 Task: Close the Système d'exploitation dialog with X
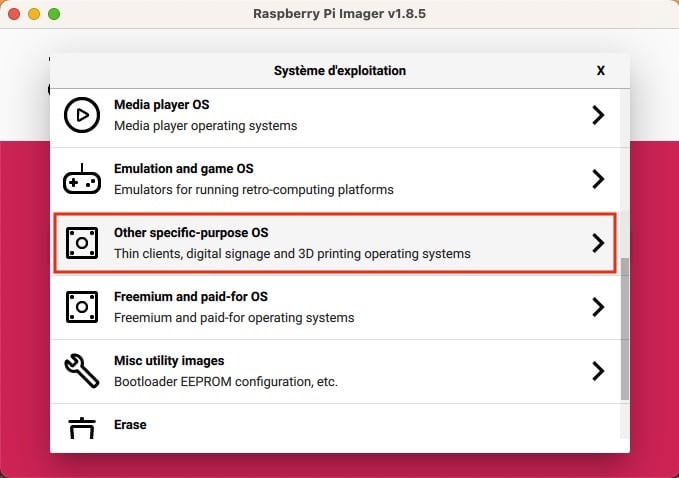(x=601, y=71)
